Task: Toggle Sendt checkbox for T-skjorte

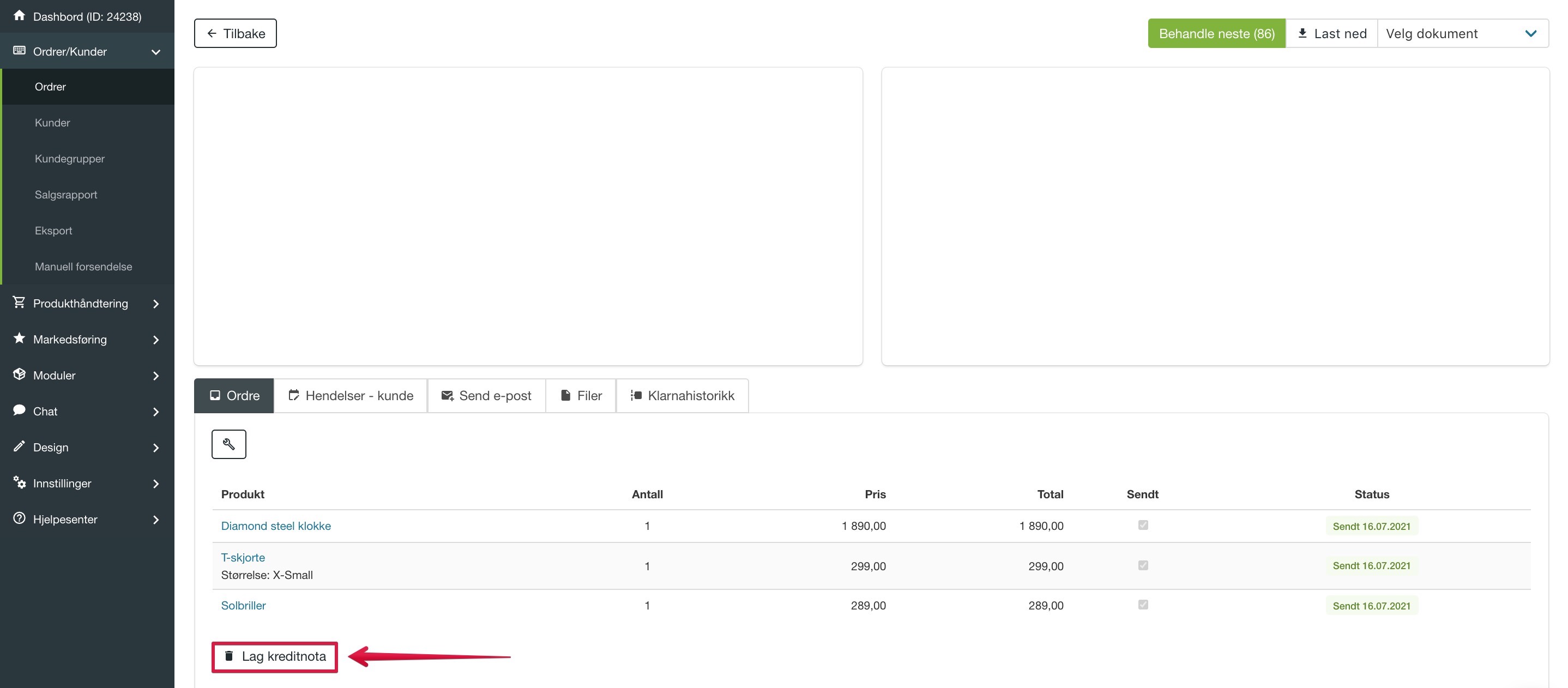Action: pyautogui.click(x=1143, y=565)
